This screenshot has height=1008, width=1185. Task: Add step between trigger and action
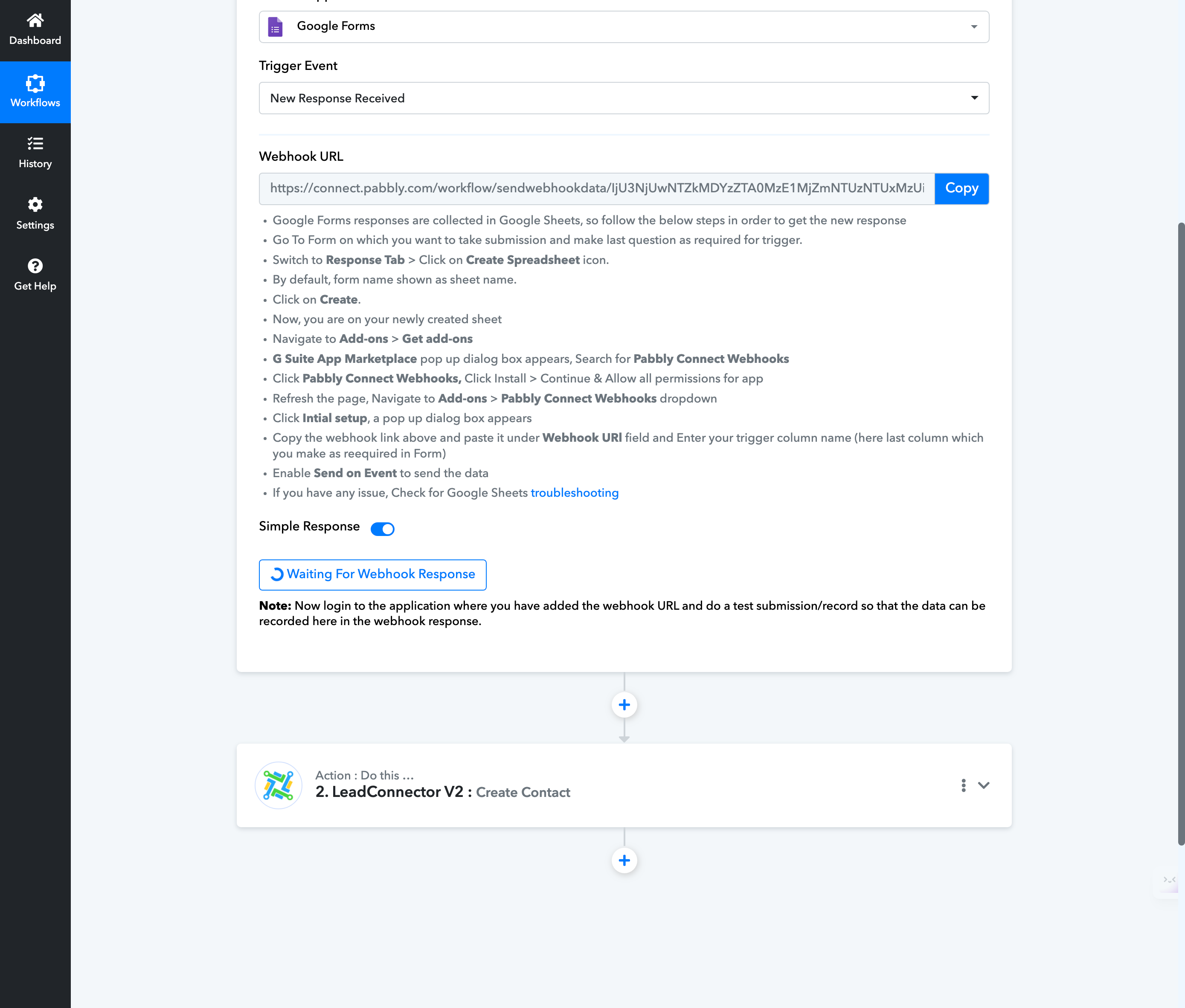click(x=624, y=704)
